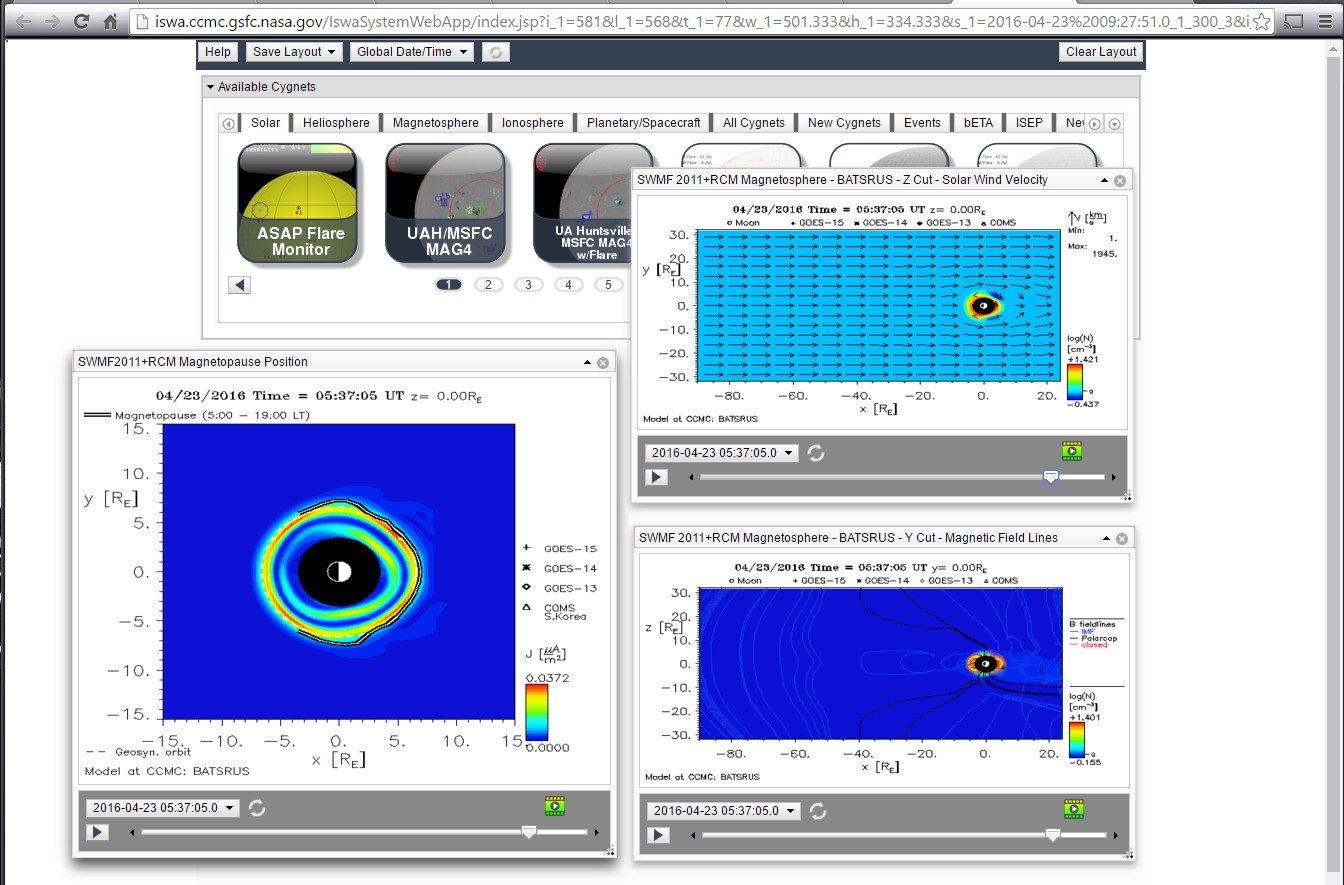This screenshot has height=885, width=1344.
Task: Collapse the Z Cut Solar Wind Velocity window
Action: 1104,181
